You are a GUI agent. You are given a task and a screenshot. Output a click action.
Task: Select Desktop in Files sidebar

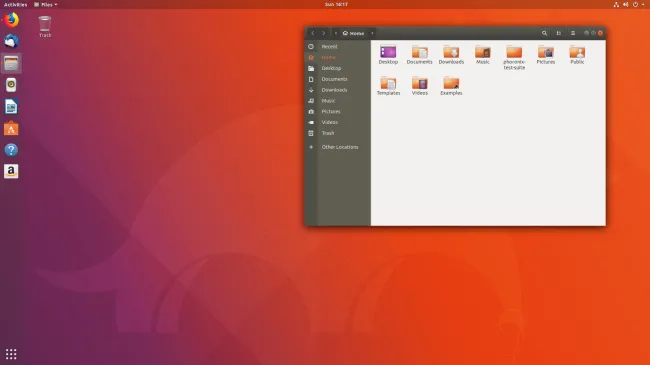pyautogui.click(x=337, y=68)
